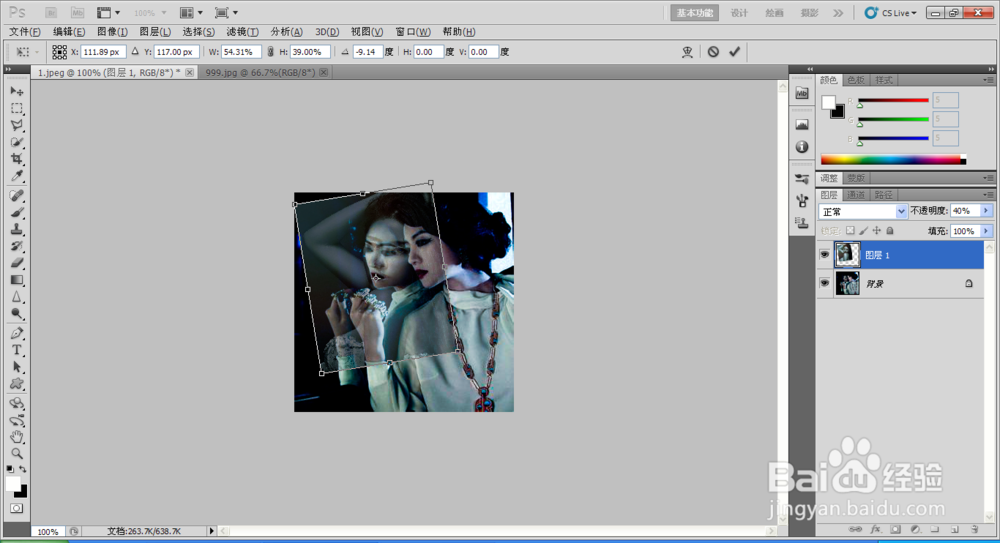Select the History Brush tool
Screen dimensions: 1000x543
pyautogui.click(x=17, y=246)
